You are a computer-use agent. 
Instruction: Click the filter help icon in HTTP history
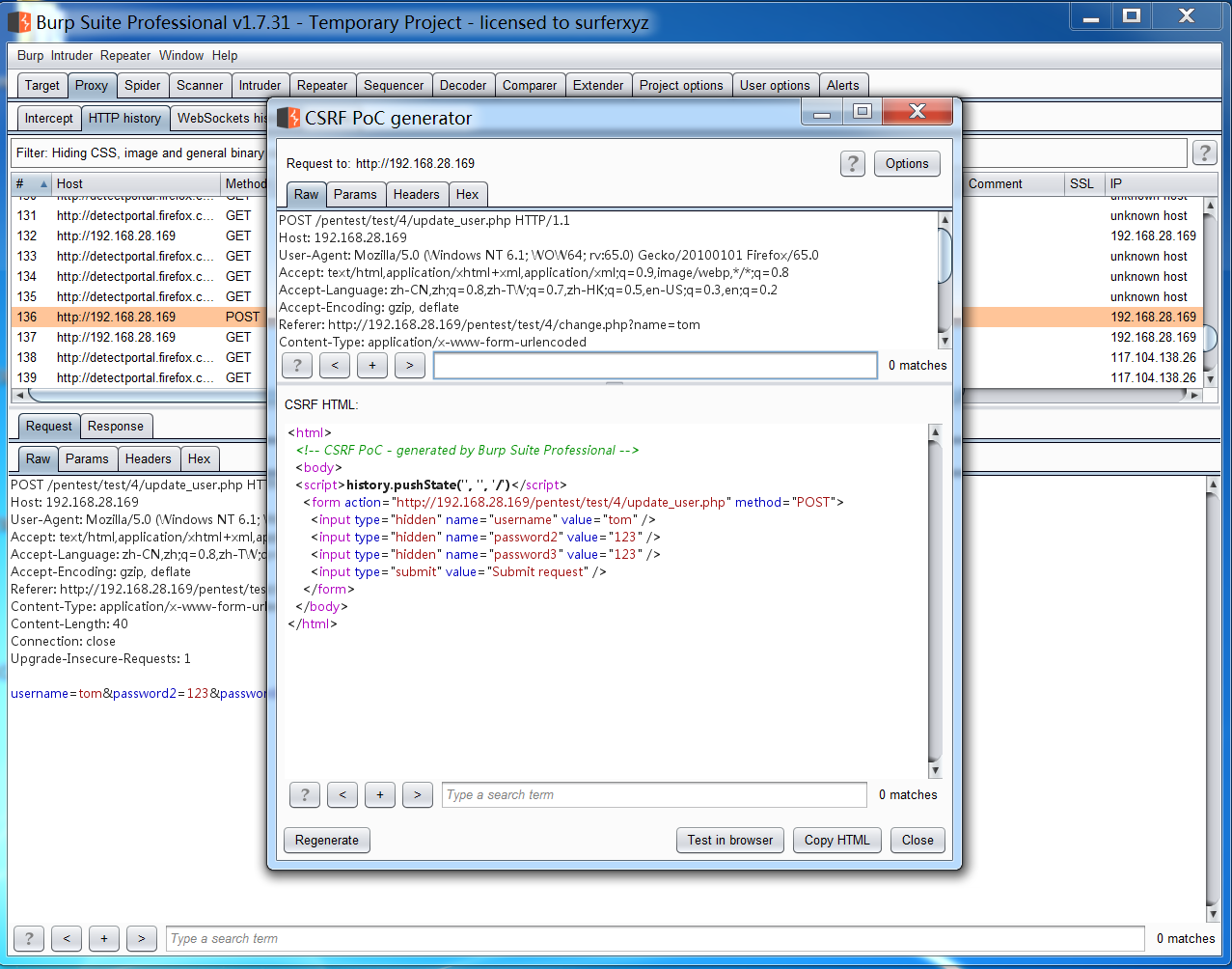tap(1204, 152)
